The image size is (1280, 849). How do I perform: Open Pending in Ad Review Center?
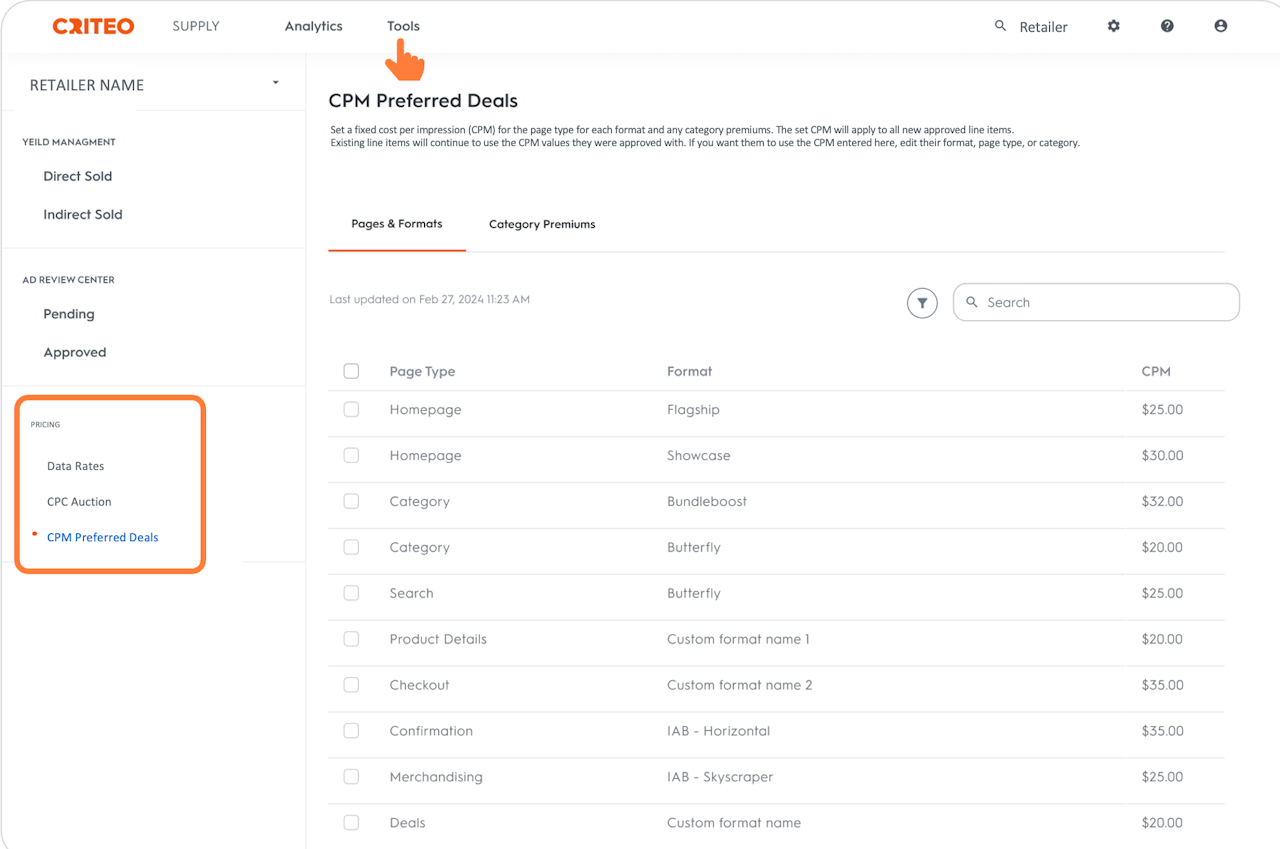(x=69, y=314)
